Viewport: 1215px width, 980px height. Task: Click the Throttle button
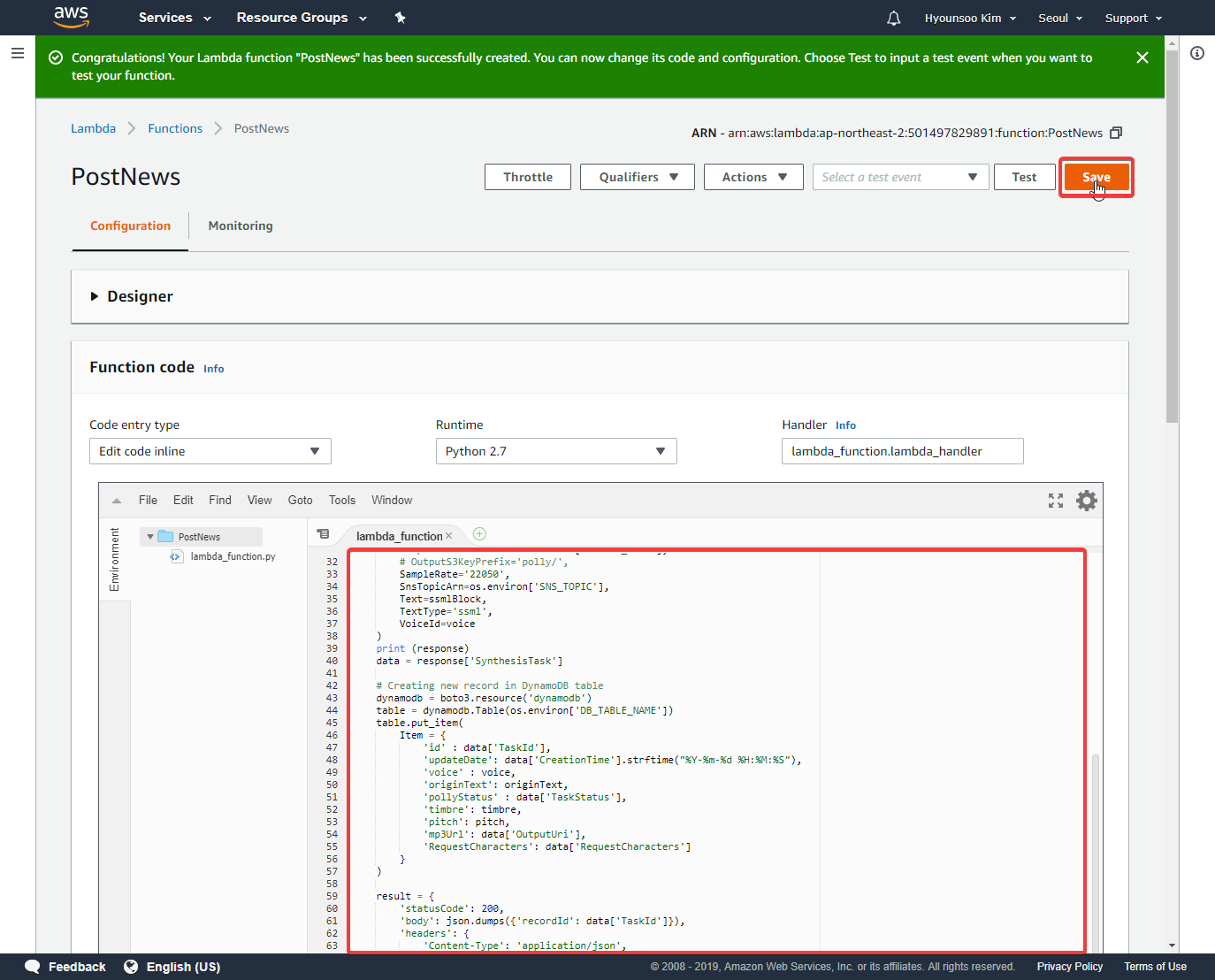click(x=528, y=177)
